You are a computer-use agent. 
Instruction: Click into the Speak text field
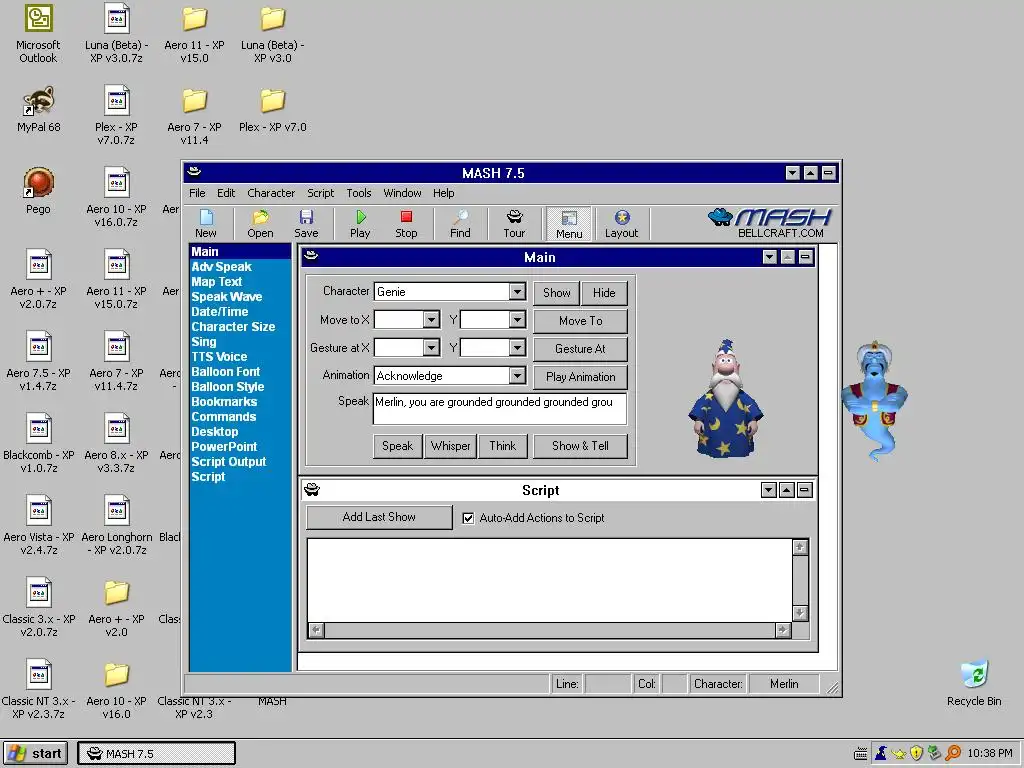[x=500, y=409]
